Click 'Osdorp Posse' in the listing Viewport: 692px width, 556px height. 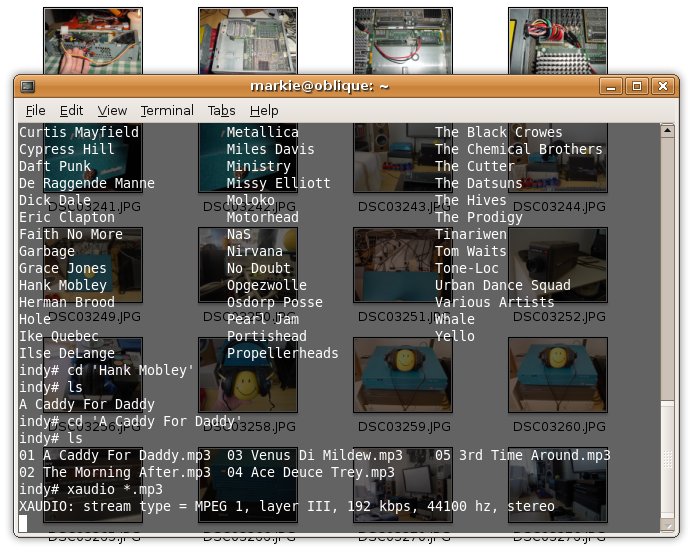pos(275,302)
